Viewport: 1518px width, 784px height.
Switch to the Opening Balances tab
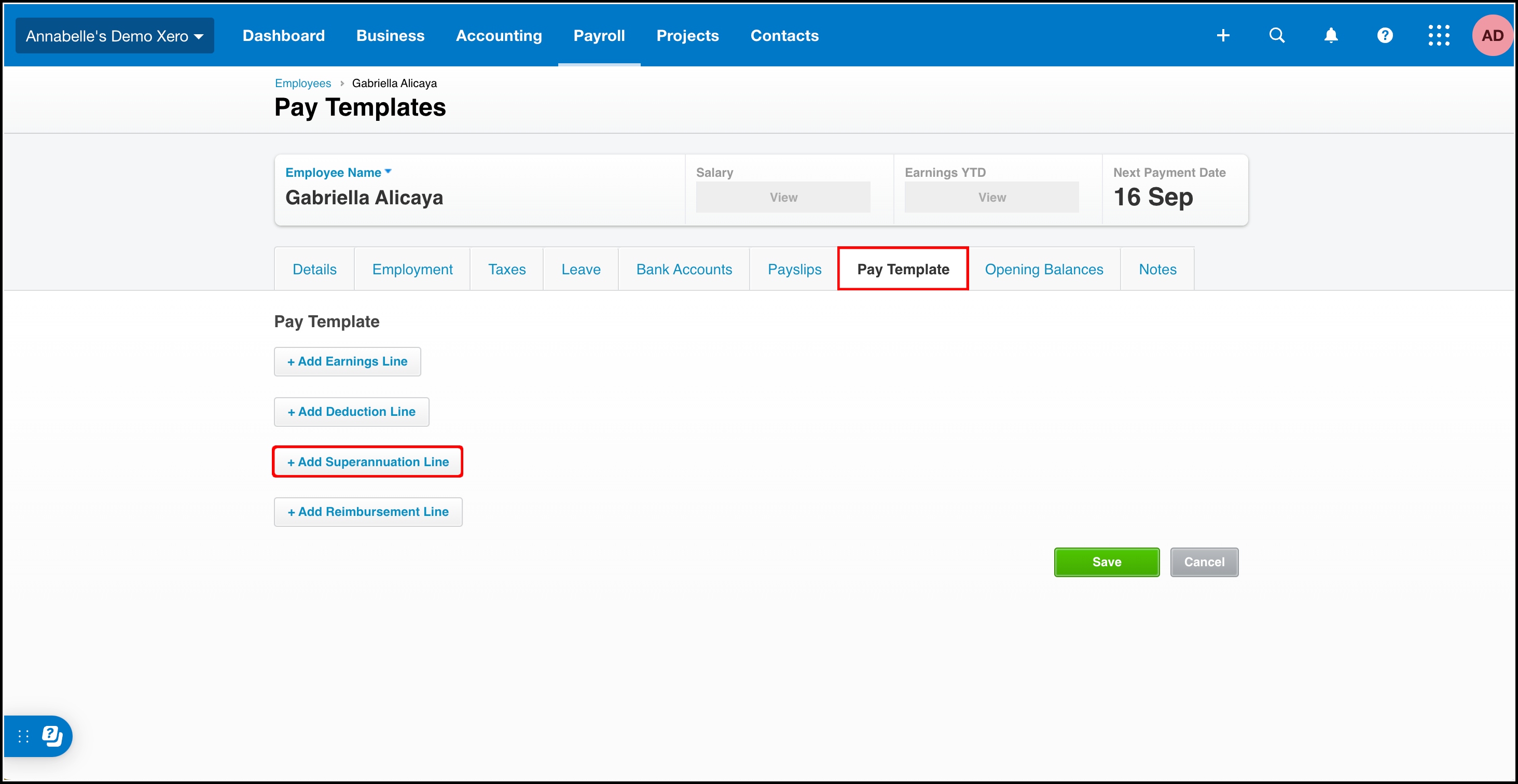[x=1044, y=269]
